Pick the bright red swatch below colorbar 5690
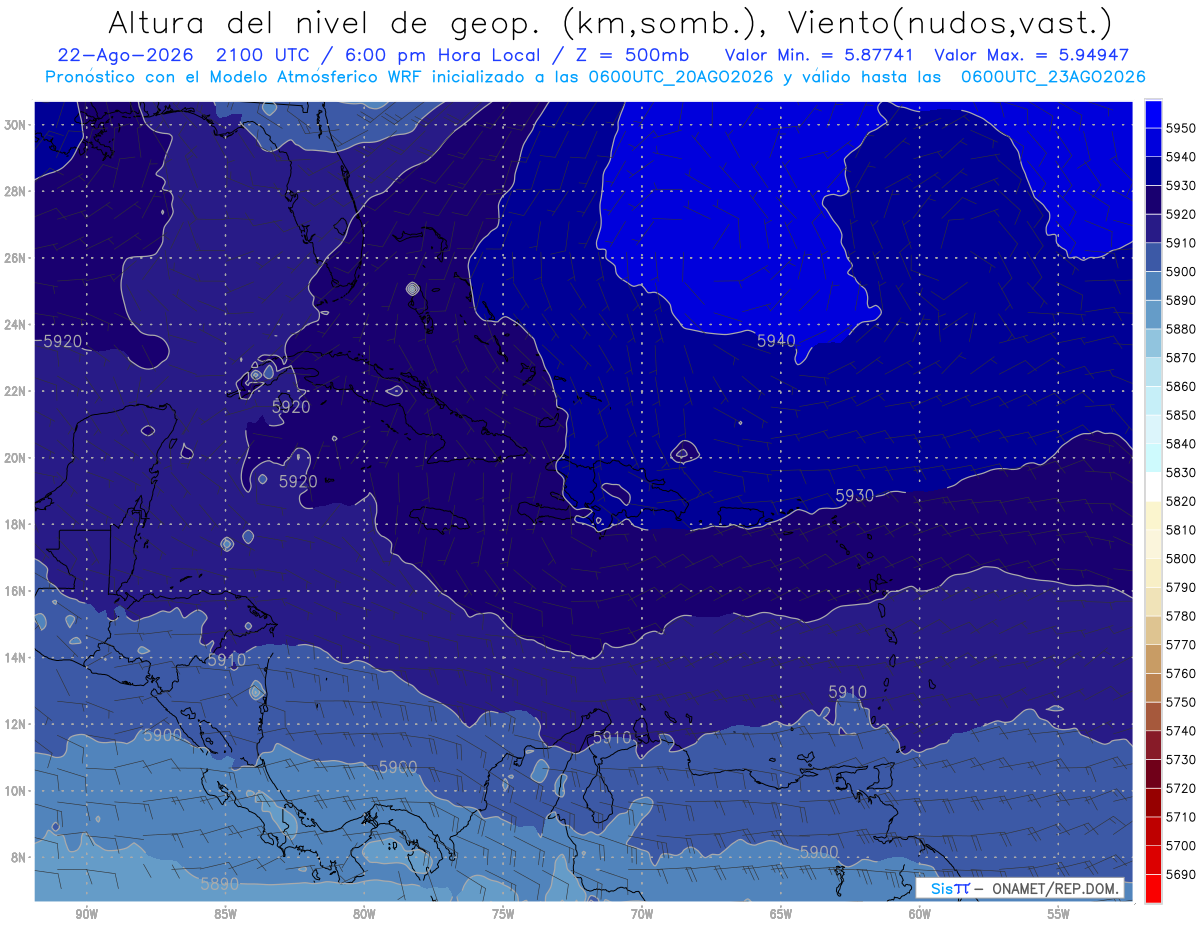The height and width of the screenshot is (927, 1200). click(x=1153, y=888)
